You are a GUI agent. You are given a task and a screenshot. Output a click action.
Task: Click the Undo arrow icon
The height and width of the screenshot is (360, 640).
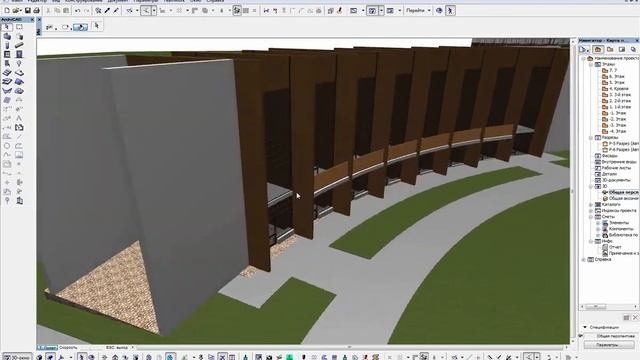(78, 11)
